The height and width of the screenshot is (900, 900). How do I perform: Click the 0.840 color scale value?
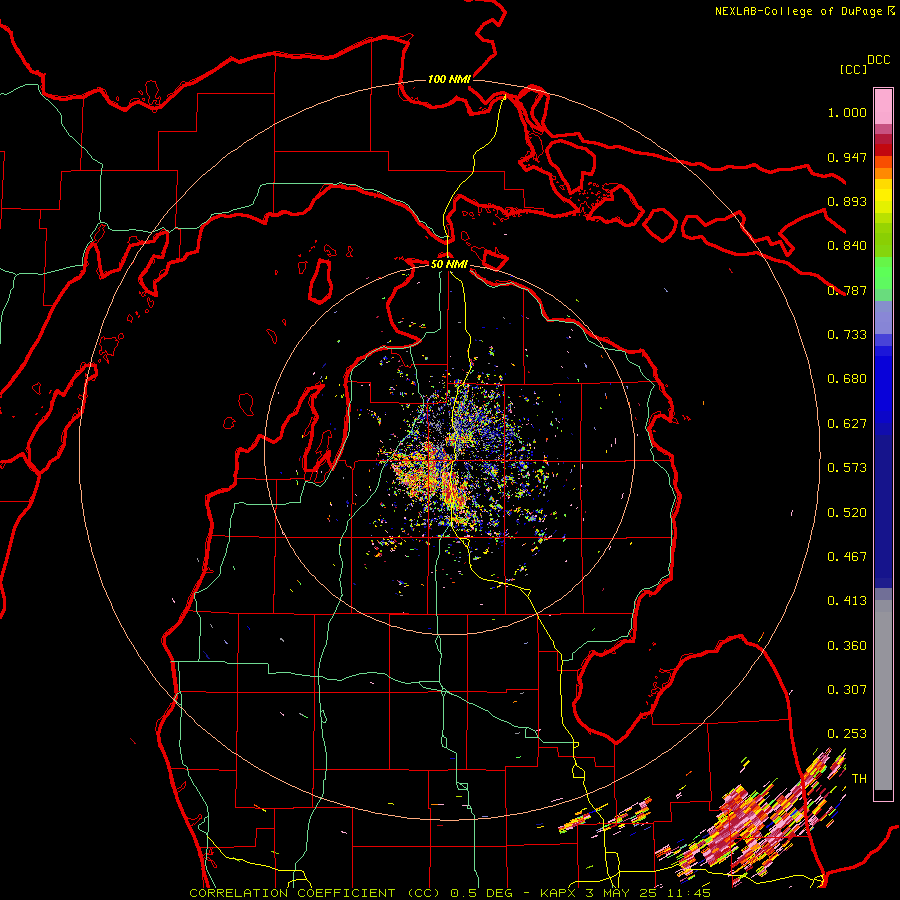[x=847, y=246]
